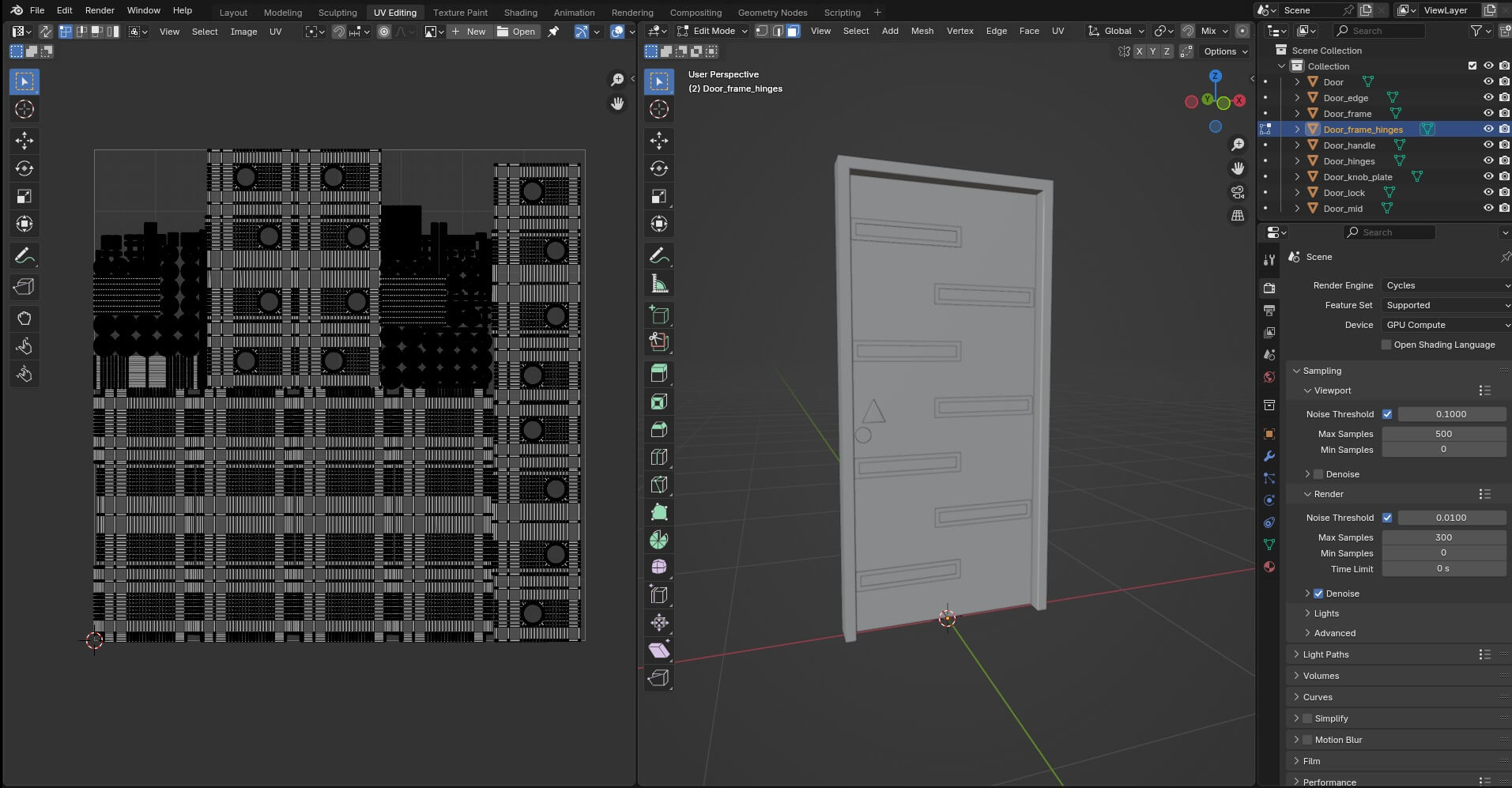The image size is (1512, 788).
Task: Open the Modifiers properties tab wrench icon
Action: tap(1269, 456)
